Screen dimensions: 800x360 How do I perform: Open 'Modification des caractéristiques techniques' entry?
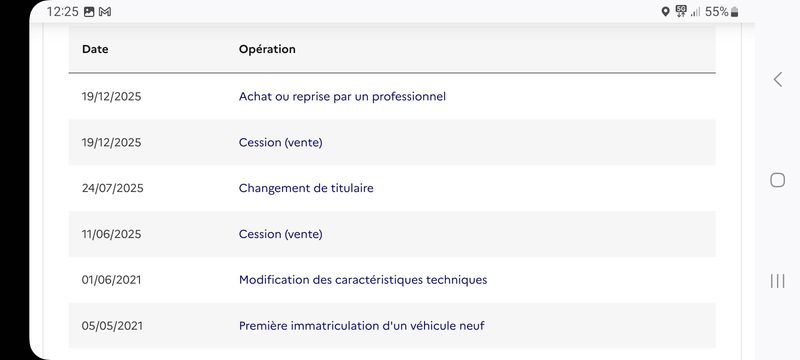tap(363, 280)
